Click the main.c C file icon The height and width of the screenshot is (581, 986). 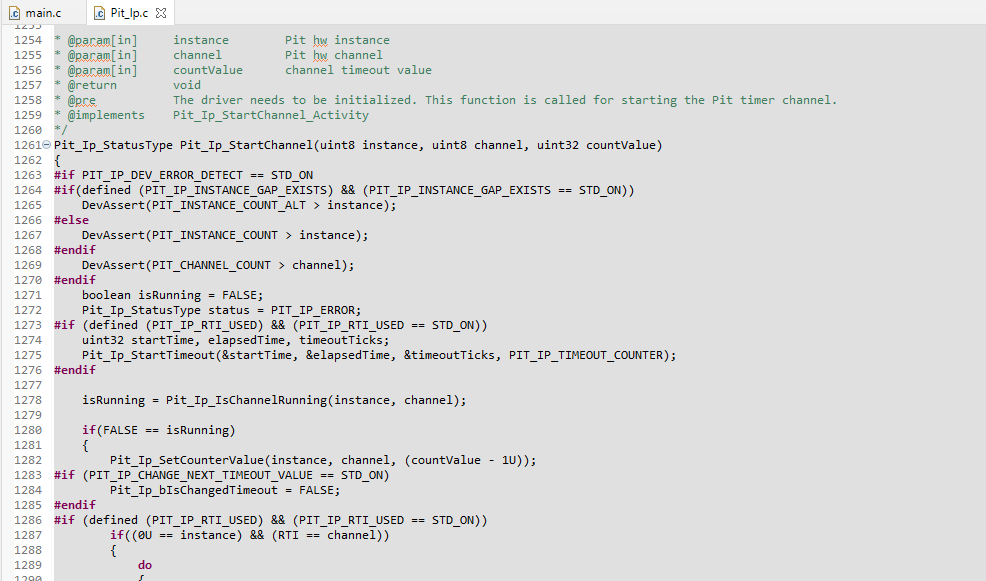point(16,12)
